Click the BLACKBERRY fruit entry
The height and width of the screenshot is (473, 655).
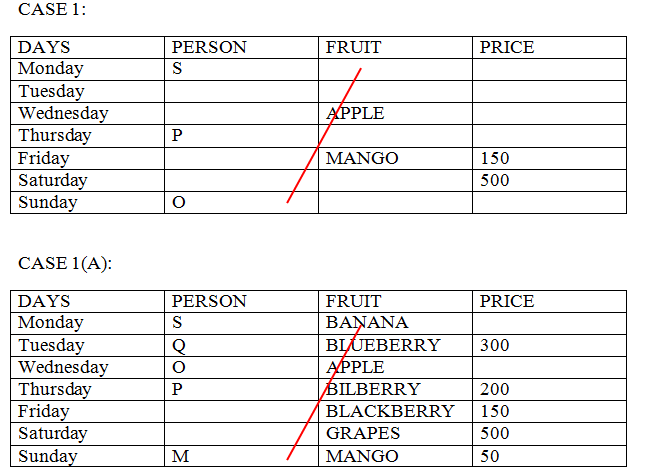point(390,411)
